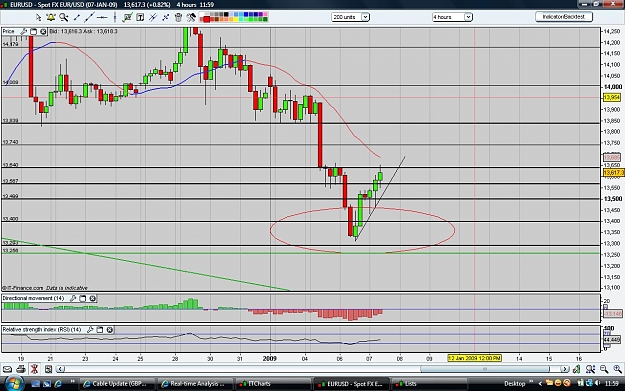The height and width of the screenshot is (391, 625).
Task: Open RSI indicator wrench settings
Action: [90, 330]
